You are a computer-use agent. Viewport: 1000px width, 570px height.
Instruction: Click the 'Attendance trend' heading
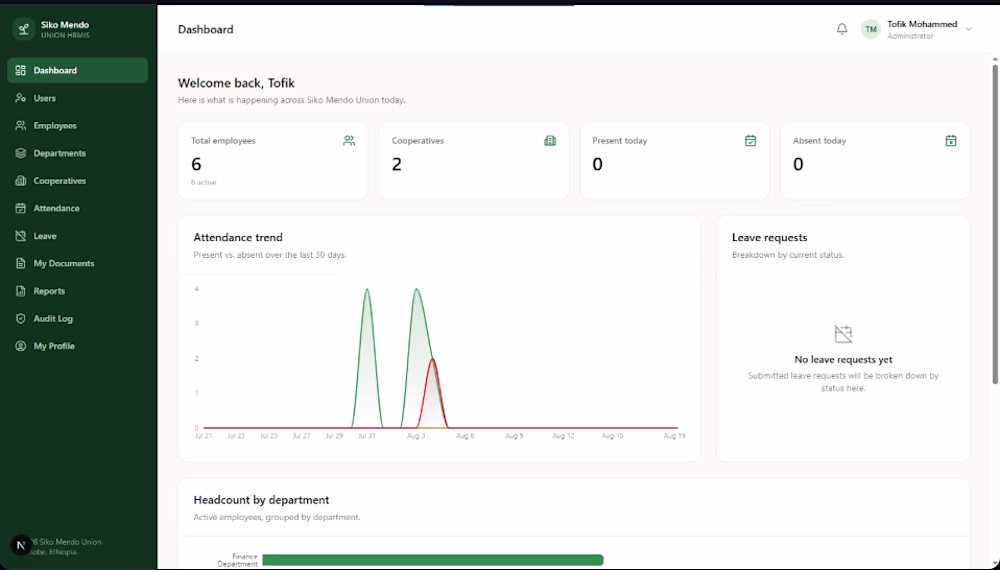pyautogui.click(x=238, y=237)
